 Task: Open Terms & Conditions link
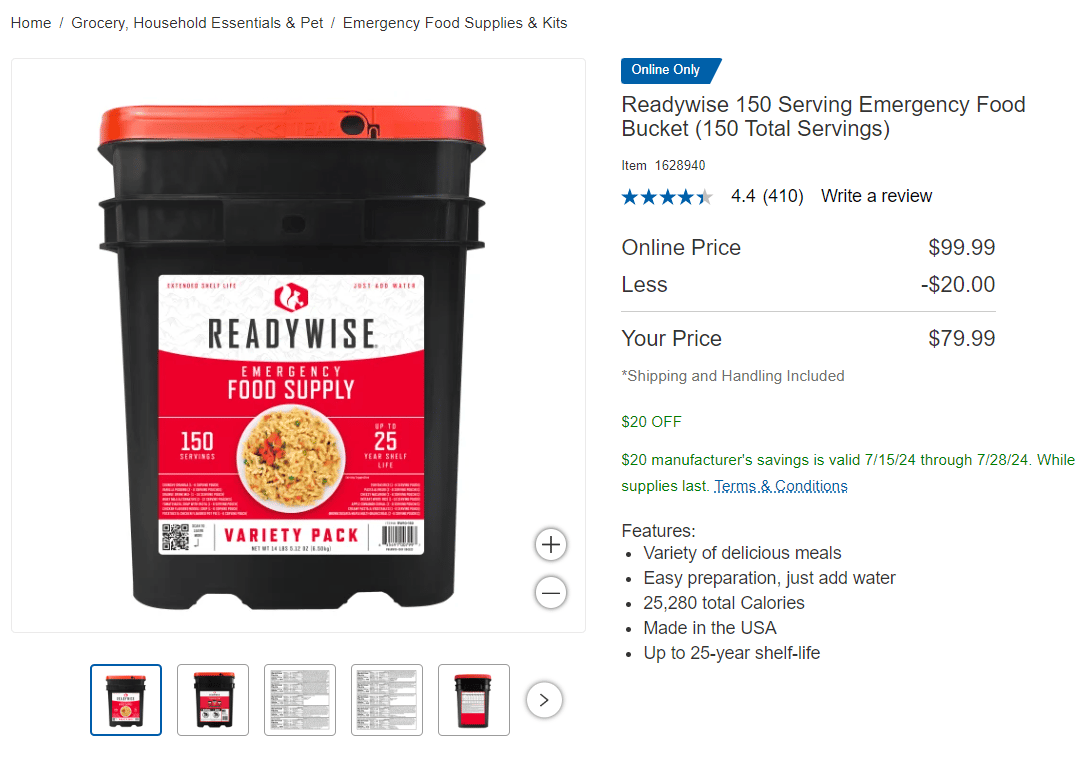(x=781, y=486)
